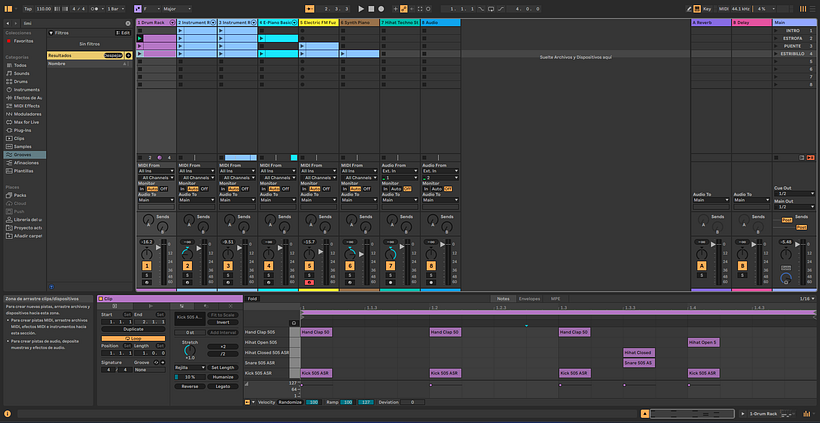Select Drums in the browser categories
Screen dimensions: 820x423
pos(22,81)
